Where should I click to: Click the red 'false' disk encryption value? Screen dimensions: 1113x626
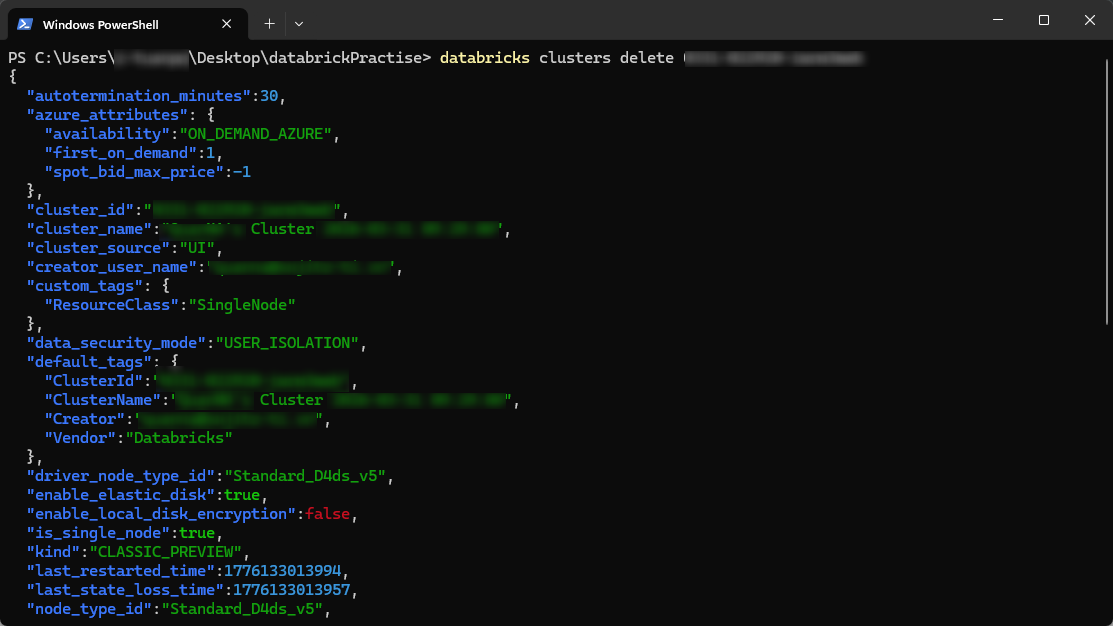click(x=328, y=514)
